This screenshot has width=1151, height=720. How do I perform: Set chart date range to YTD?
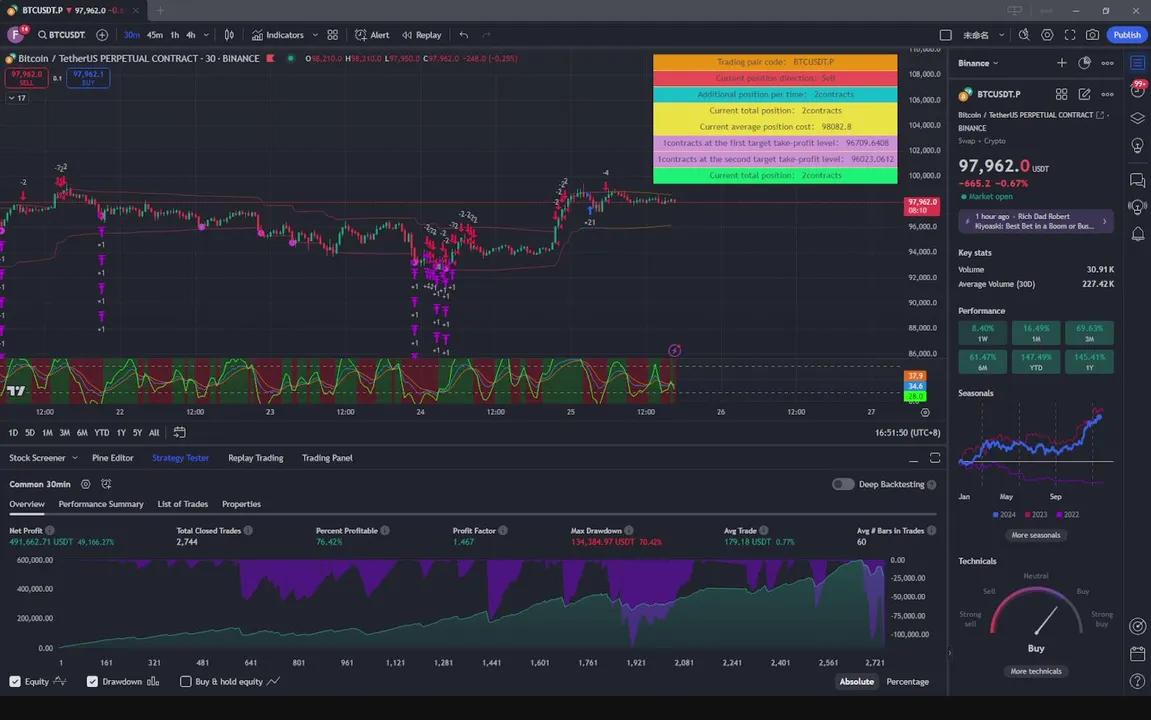pos(101,433)
